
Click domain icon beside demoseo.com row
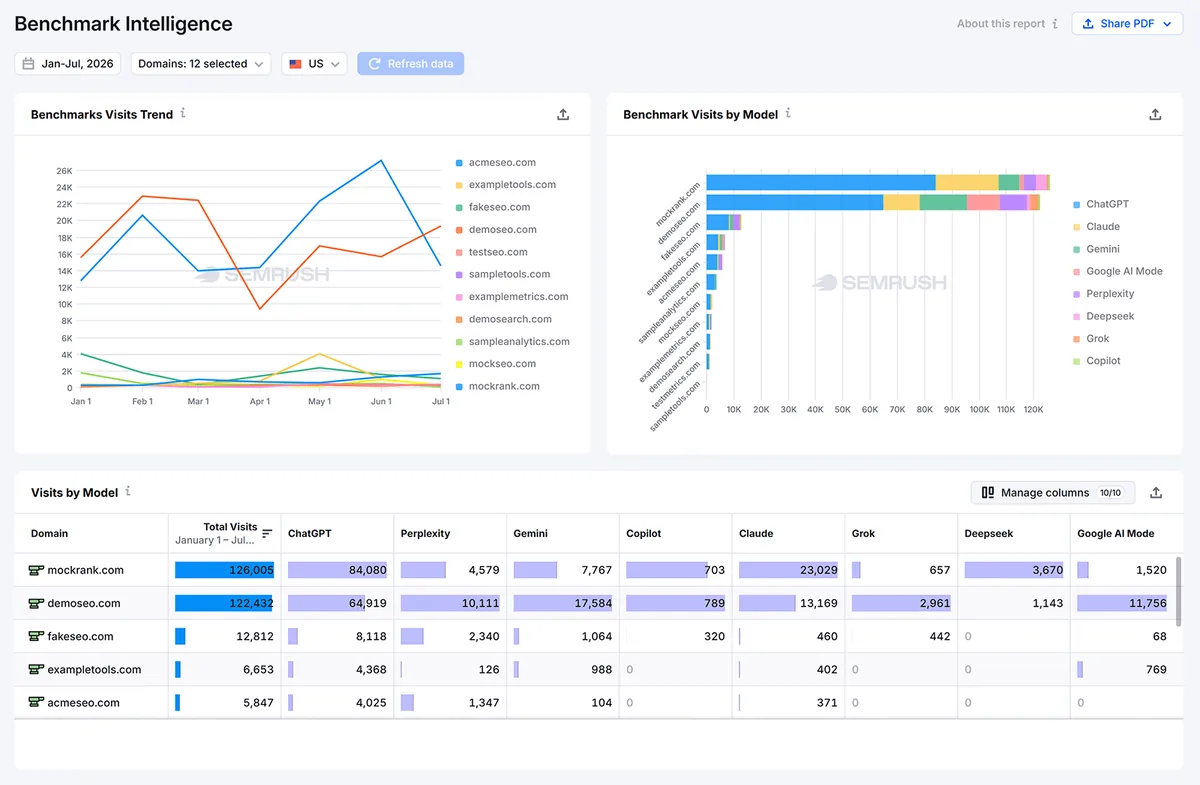[36, 603]
